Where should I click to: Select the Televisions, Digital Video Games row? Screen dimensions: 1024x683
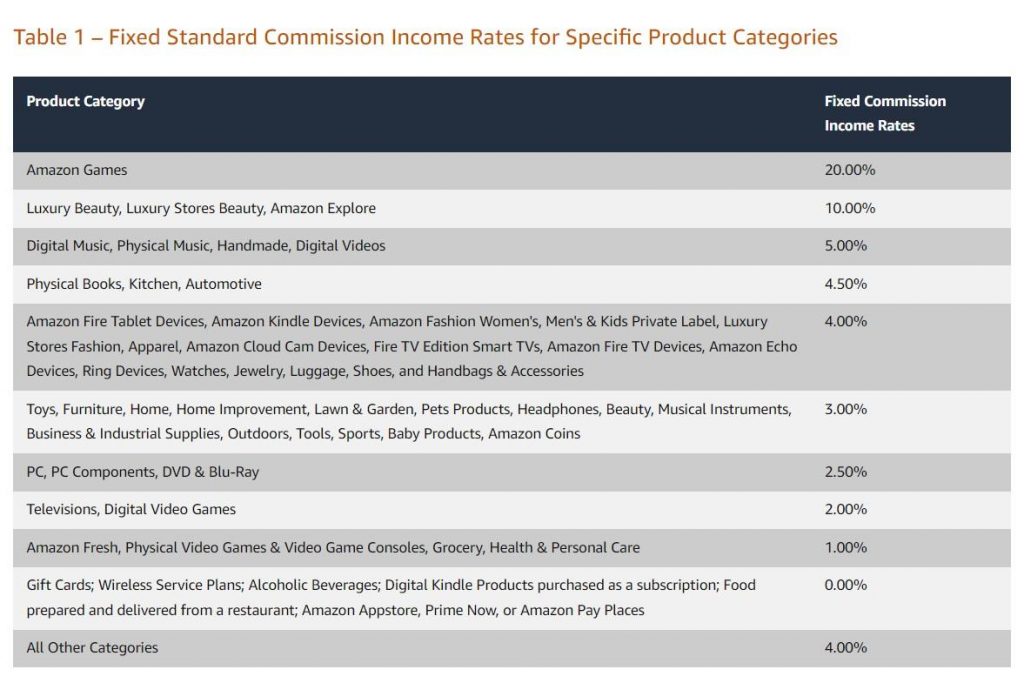pyautogui.click(x=131, y=509)
